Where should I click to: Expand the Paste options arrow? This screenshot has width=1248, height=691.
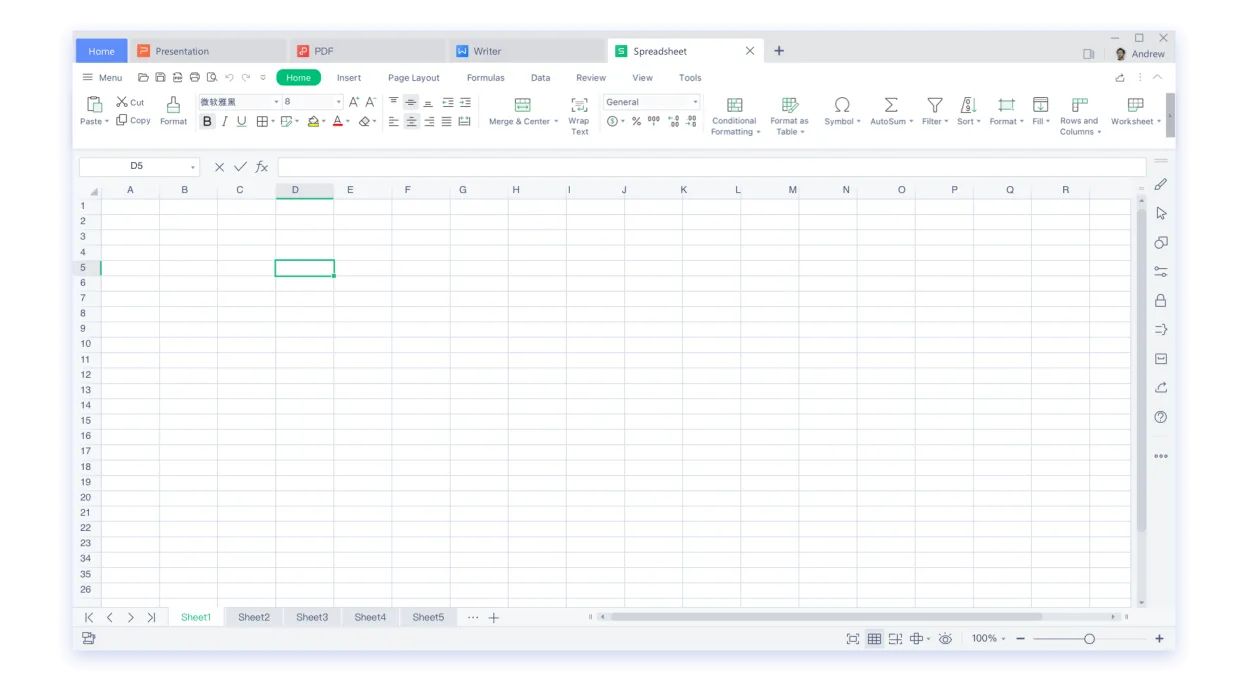pyautogui.click(x=107, y=122)
